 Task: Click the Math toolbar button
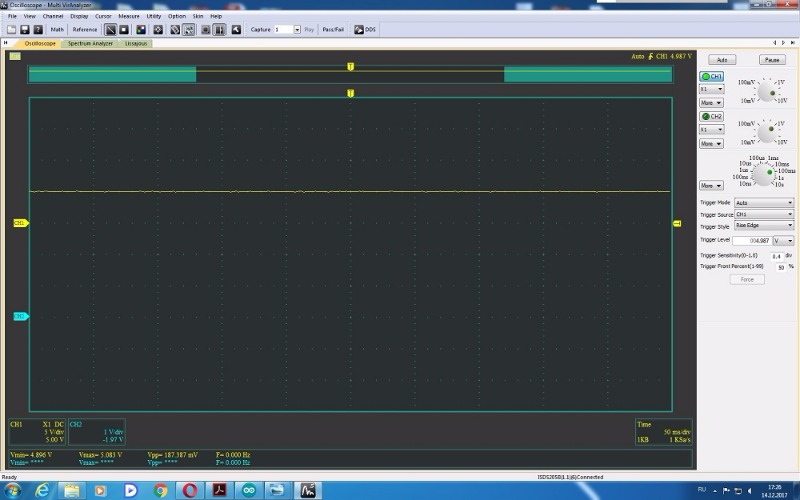click(x=57, y=30)
